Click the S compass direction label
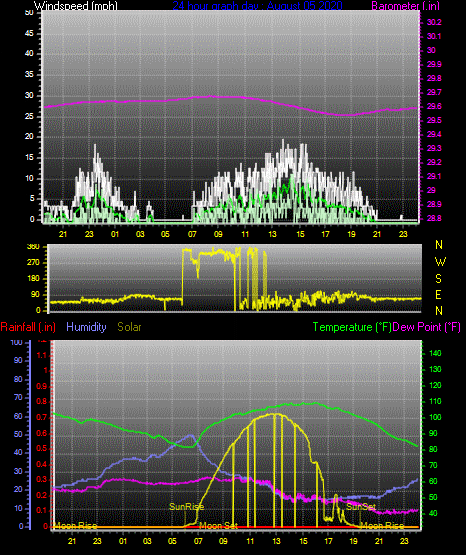Screen dimensions: 466x555 [438, 279]
